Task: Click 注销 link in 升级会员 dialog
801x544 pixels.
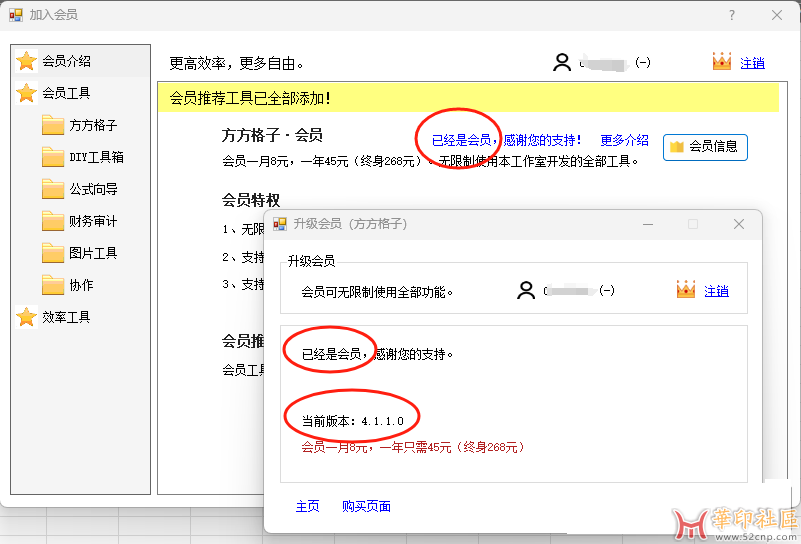Action: (716, 291)
